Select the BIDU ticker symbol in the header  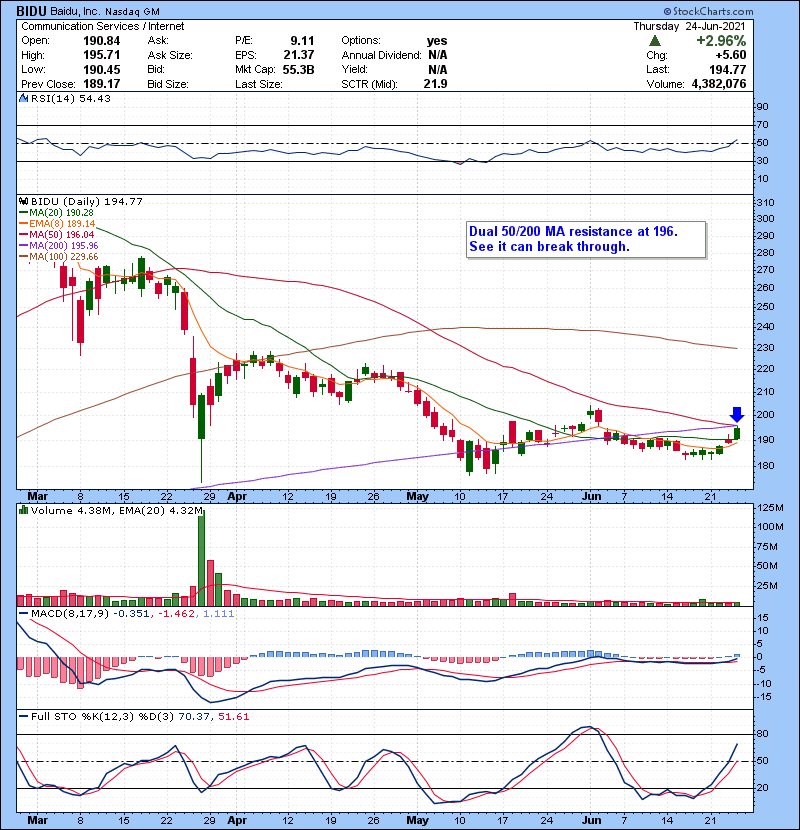pos(30,11)
